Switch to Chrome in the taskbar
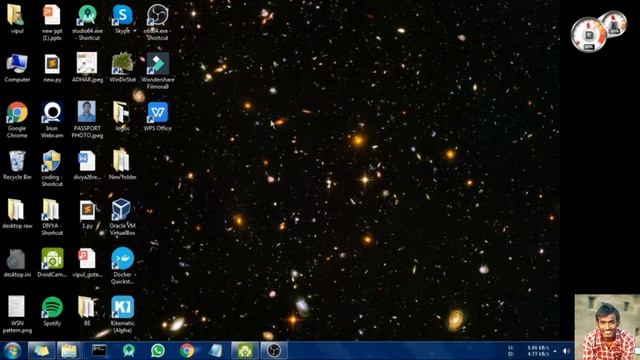640x360 pixels. (187, 351)
